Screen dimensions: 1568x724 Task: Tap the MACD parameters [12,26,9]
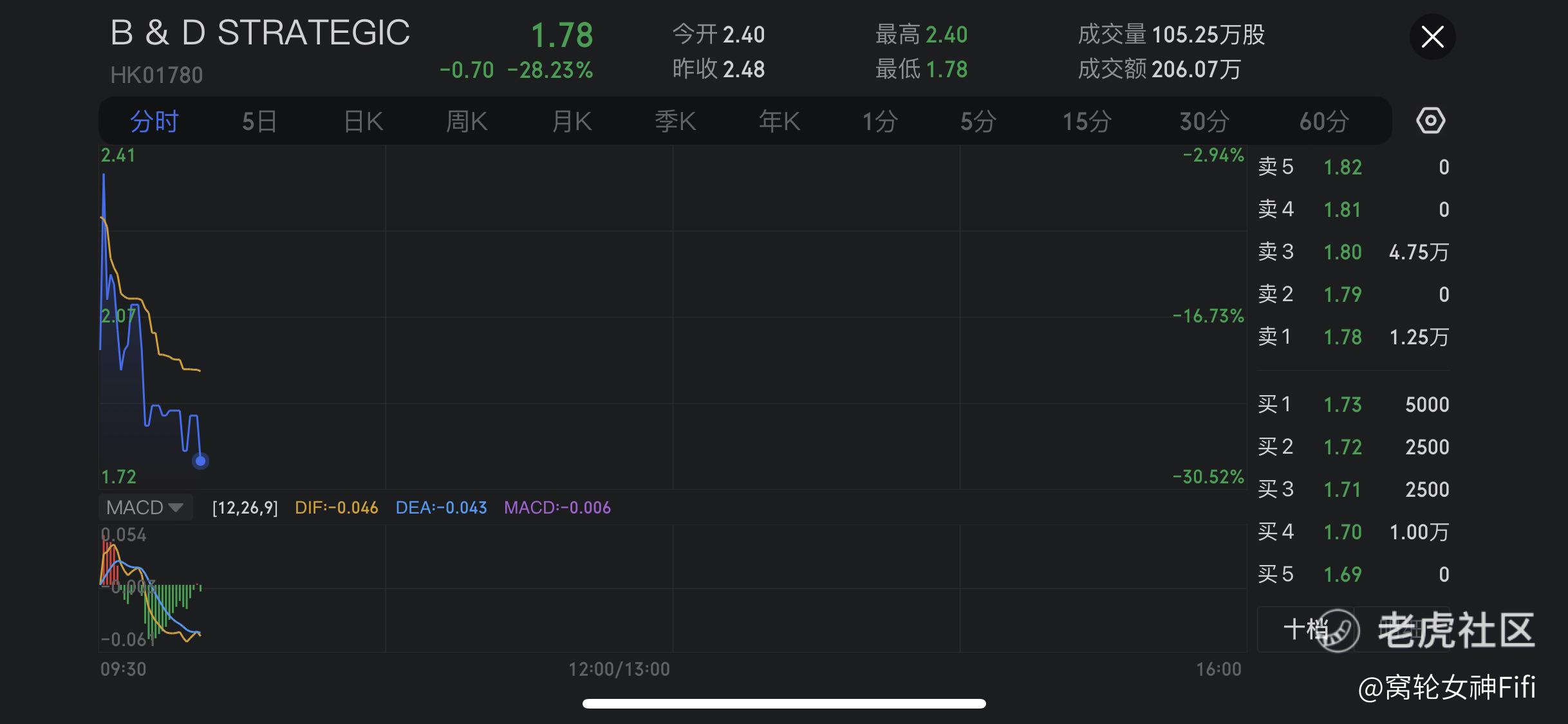tap(245, 508)
